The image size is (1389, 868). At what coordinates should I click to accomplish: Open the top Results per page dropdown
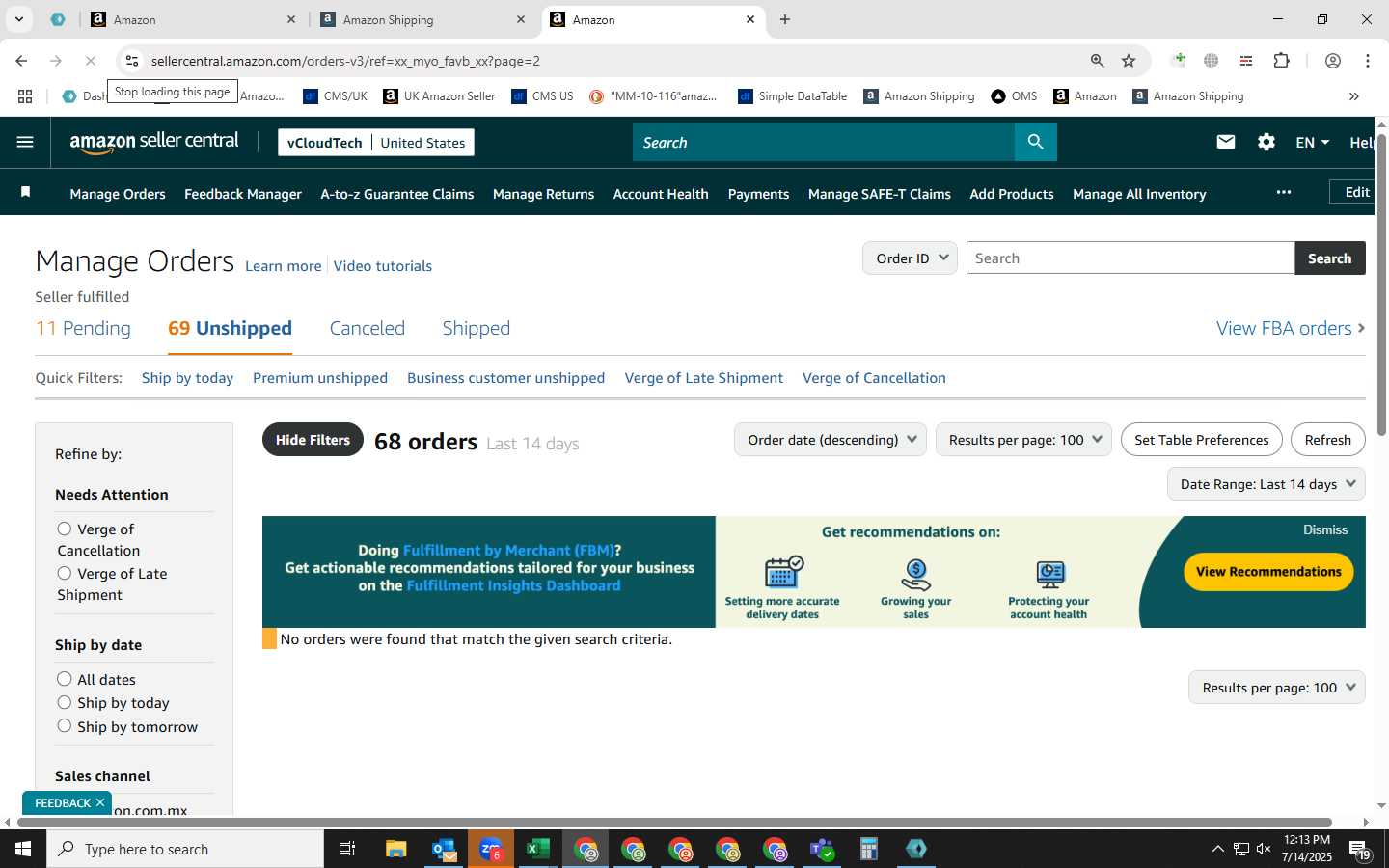pos(1023,440)
